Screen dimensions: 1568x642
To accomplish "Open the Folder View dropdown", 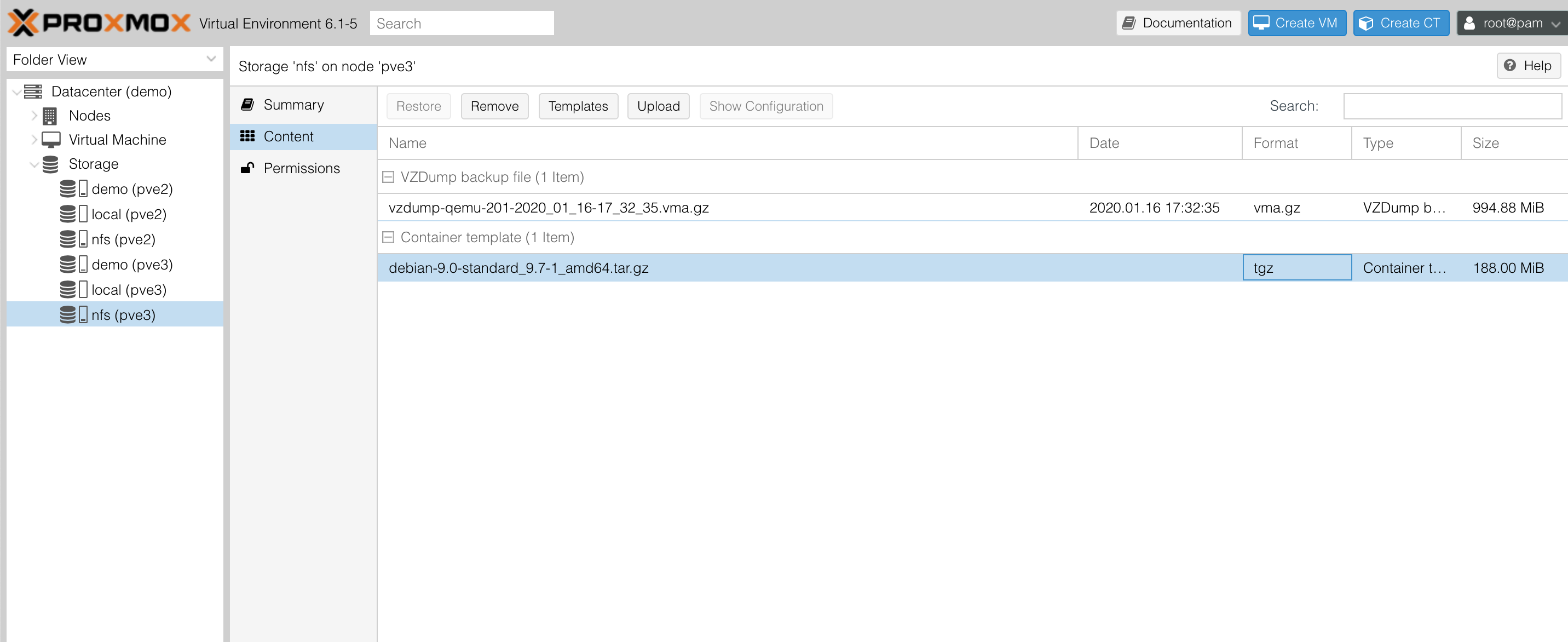I will click(x=211, y=59).
